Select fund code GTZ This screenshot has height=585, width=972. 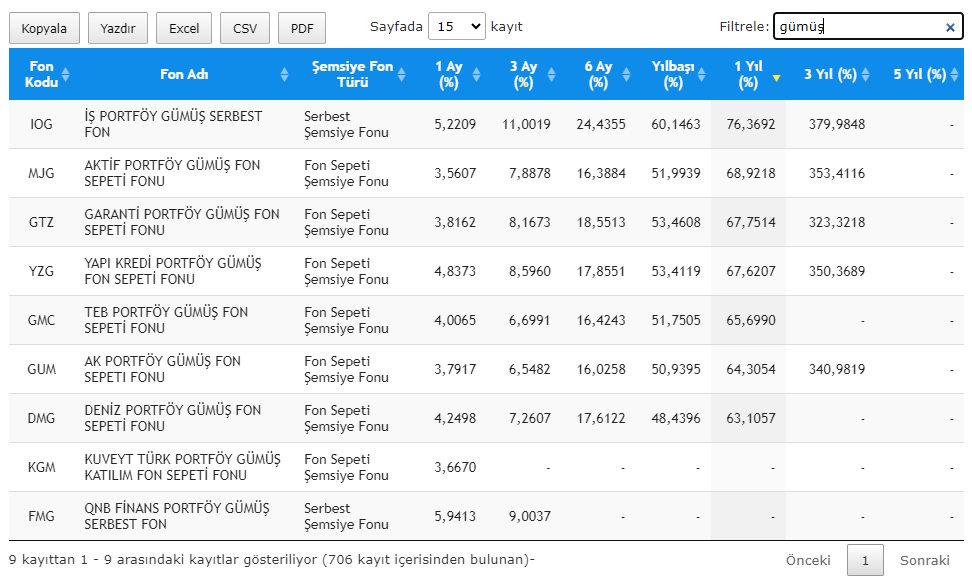click(42, 222)
